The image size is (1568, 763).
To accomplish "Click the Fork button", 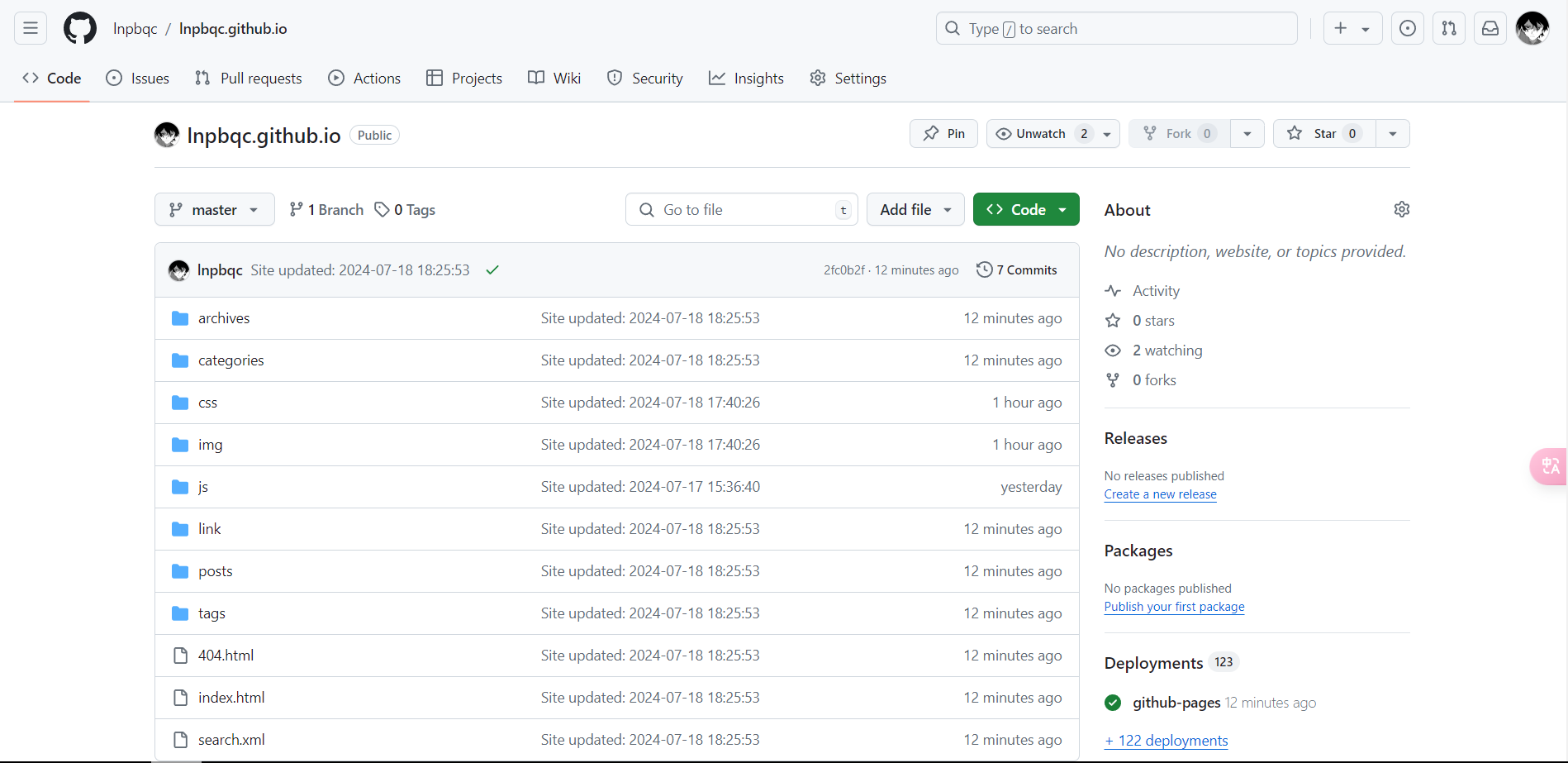I will click(1180, 134).
